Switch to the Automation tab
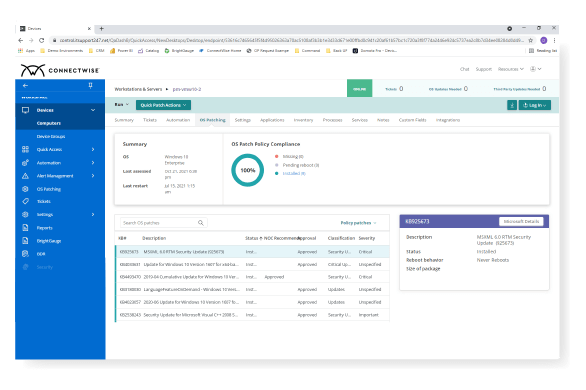The height and width of the screenshot is (390, 586). click(178, 120)
